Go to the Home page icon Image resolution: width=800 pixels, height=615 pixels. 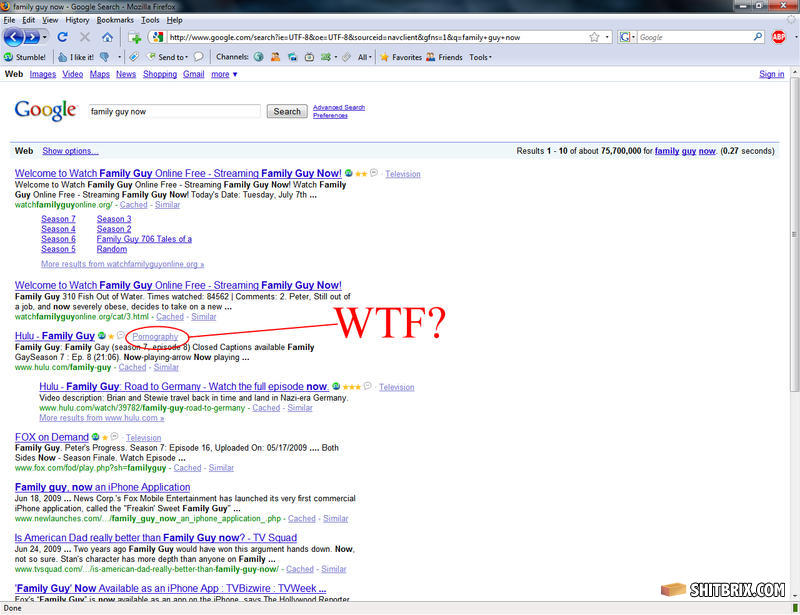point(107,37)
